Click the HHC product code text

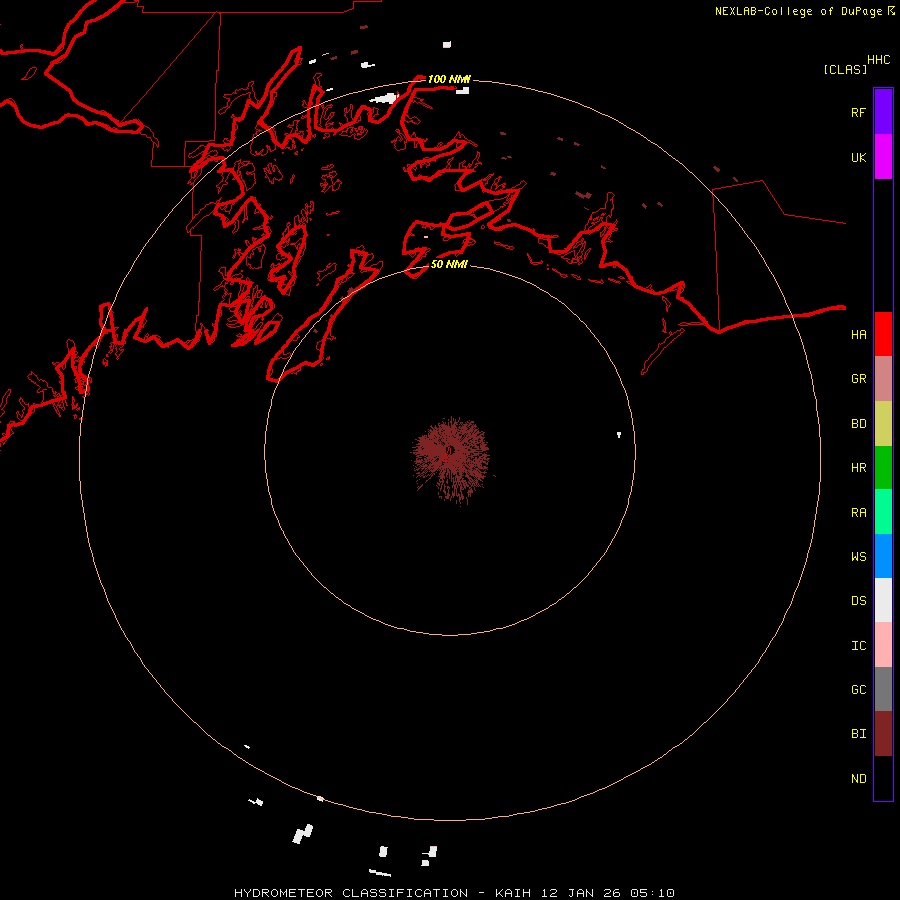878,60
